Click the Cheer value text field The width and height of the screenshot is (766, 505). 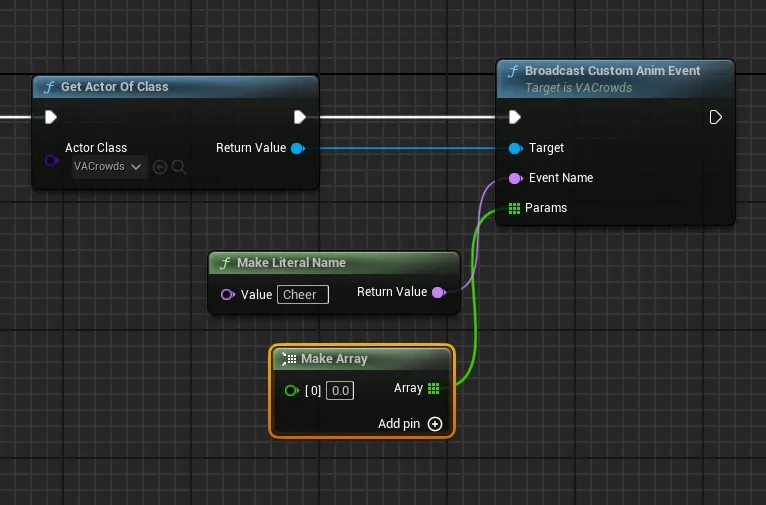coord(302,294)
